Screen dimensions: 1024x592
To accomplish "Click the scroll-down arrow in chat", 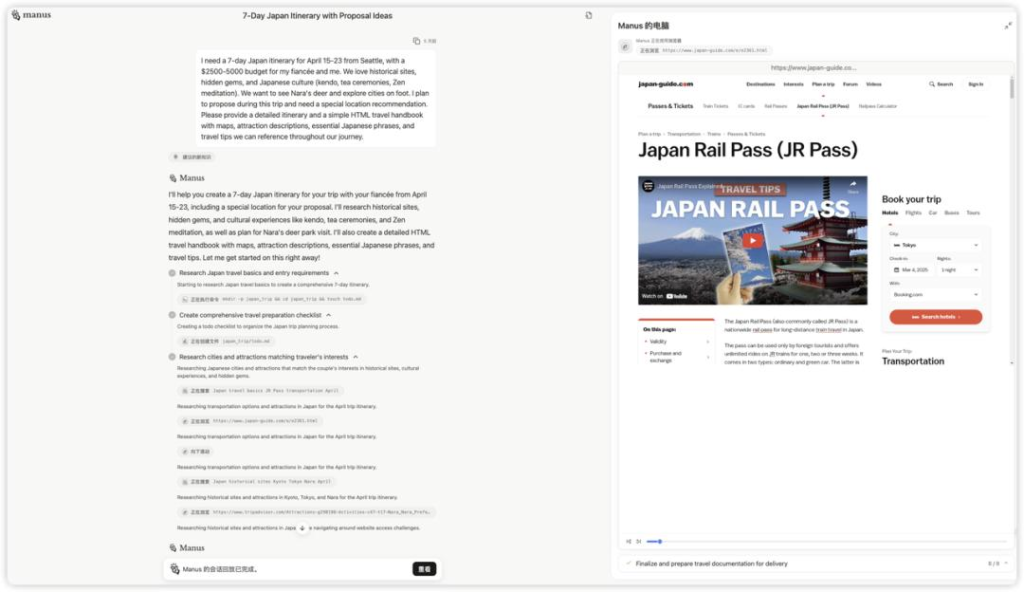I will 302,528.
